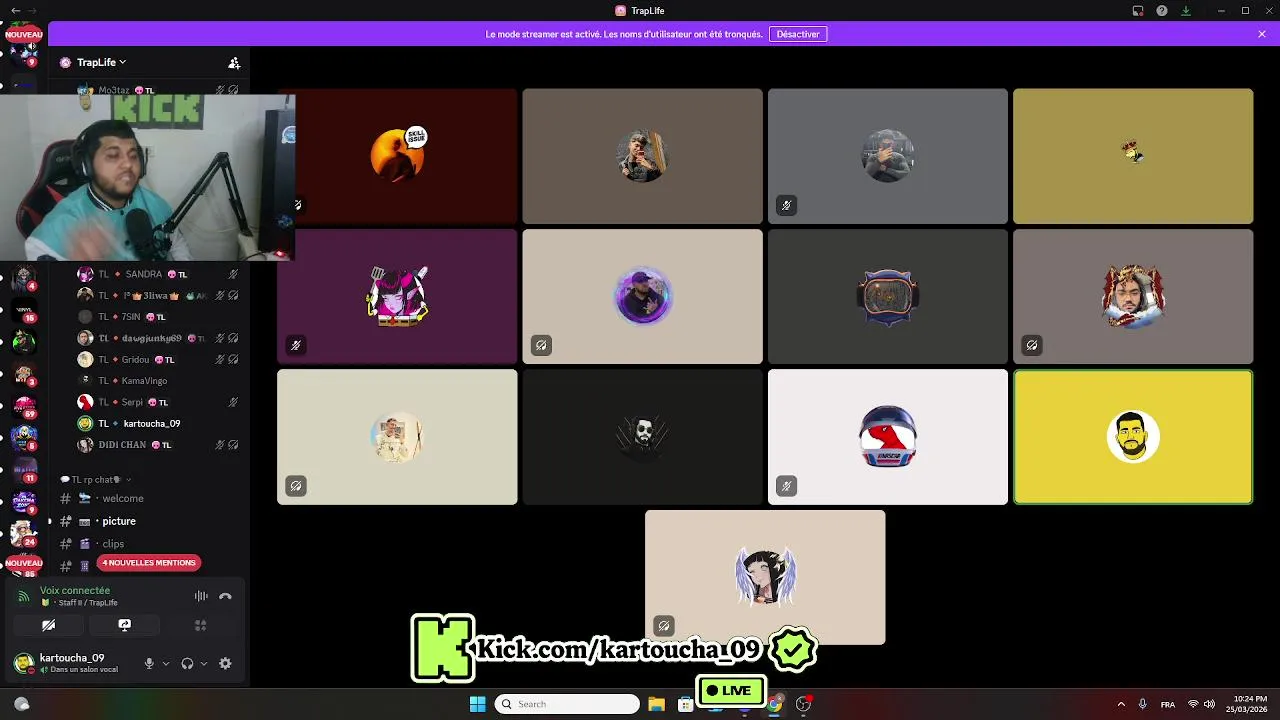Show hidden system tray icons
The image size is (1280, 720).
pyautogui.click(x=1121, y=704)
